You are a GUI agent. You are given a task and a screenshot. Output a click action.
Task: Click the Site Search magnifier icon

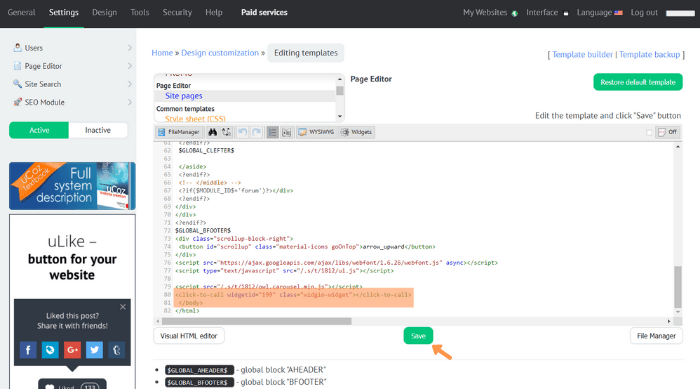coord(17,84)
